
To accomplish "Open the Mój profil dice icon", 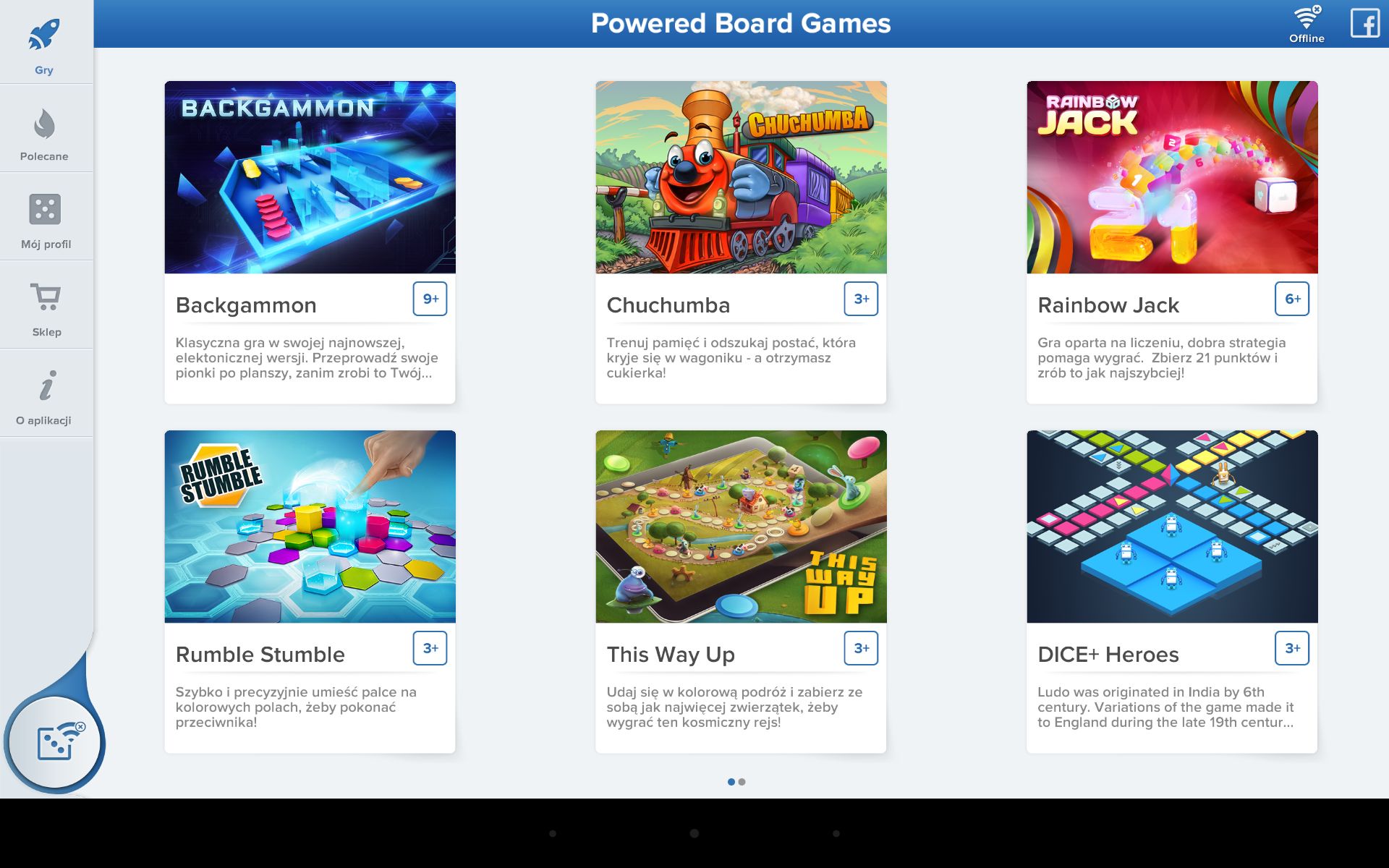I will pyautogui.click(x=45, y=210).
